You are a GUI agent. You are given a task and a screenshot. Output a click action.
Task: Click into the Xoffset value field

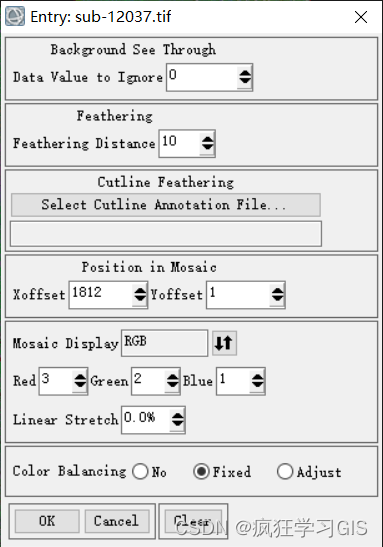[101, 295]
